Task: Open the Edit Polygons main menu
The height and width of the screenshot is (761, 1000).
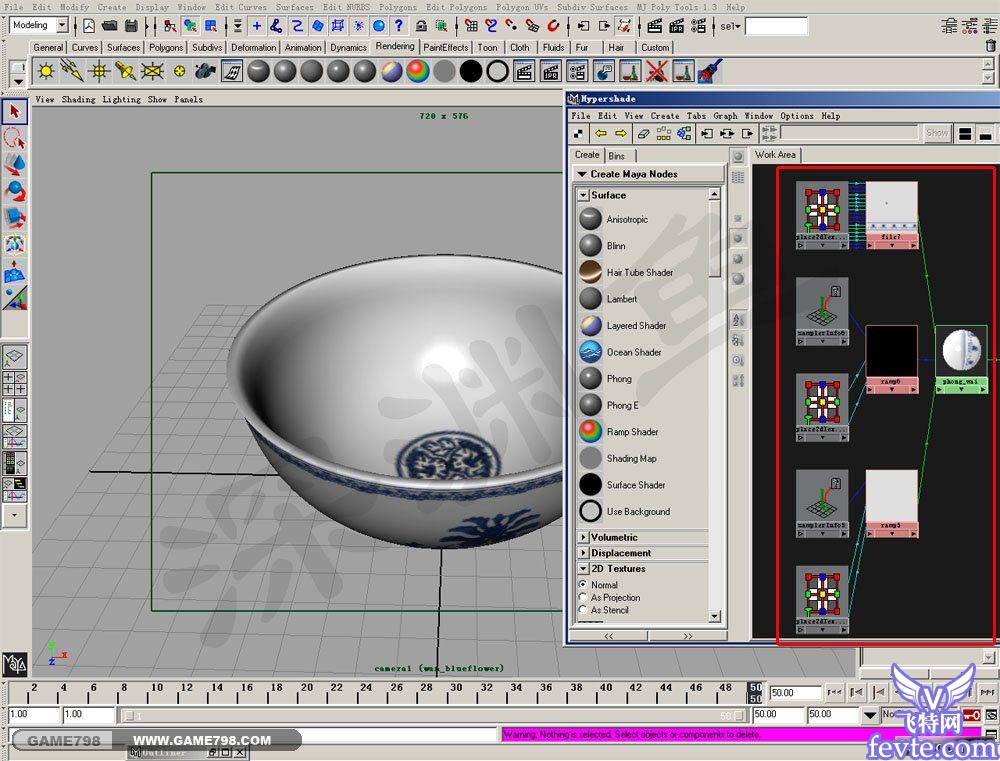Action: 456,7
